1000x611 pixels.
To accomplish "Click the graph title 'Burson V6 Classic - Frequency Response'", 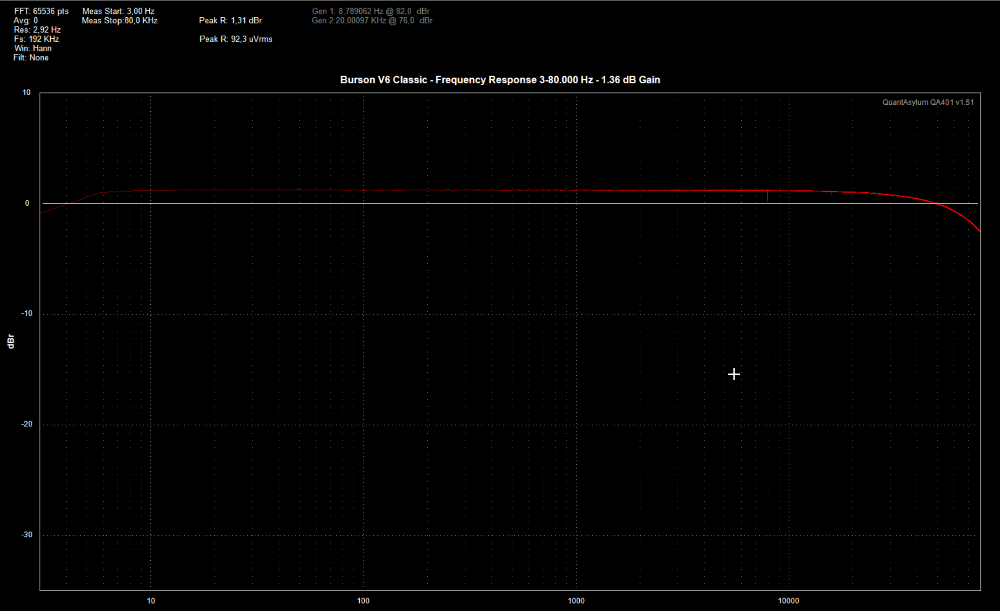I will 500,80.
